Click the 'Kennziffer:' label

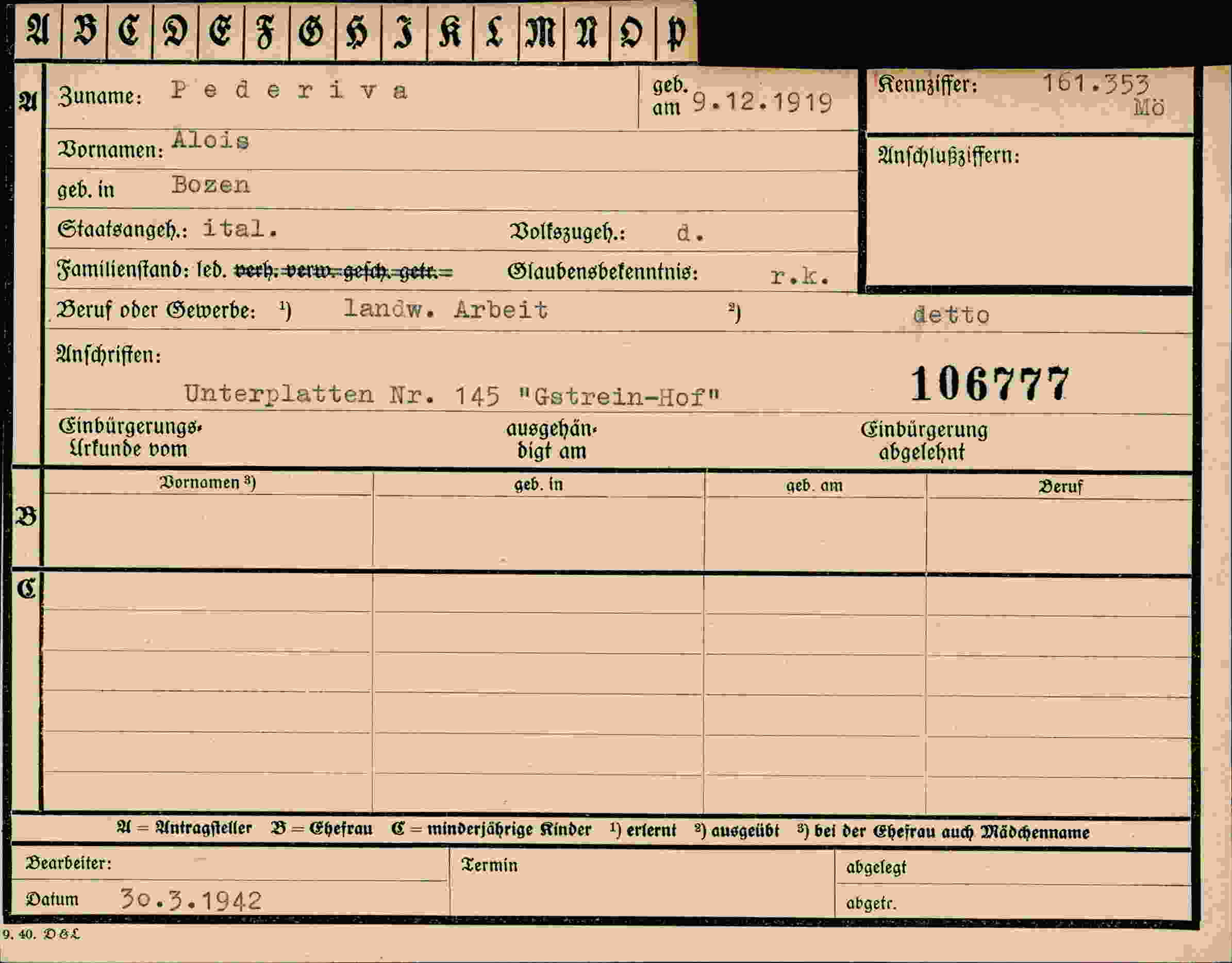click(927, 85)
